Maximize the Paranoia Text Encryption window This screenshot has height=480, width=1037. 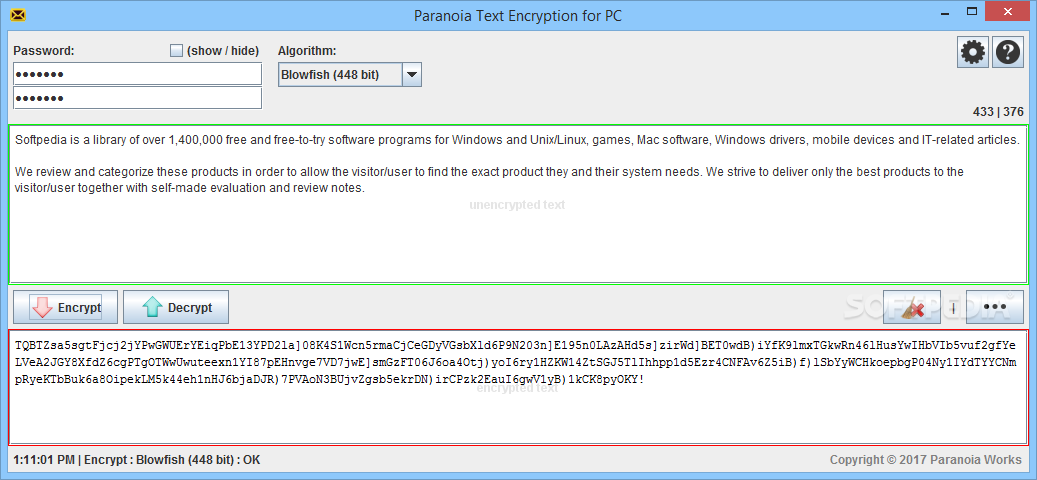coord(972,11)
